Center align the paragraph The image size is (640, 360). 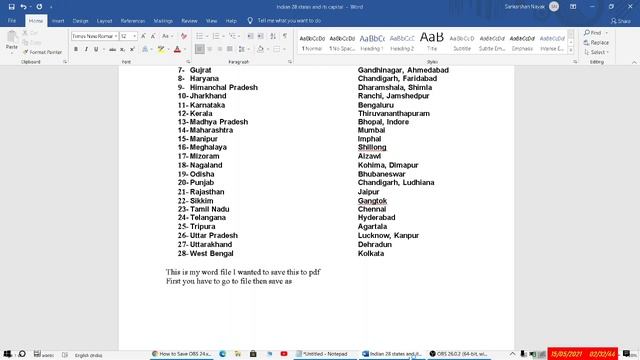(210, 49)
